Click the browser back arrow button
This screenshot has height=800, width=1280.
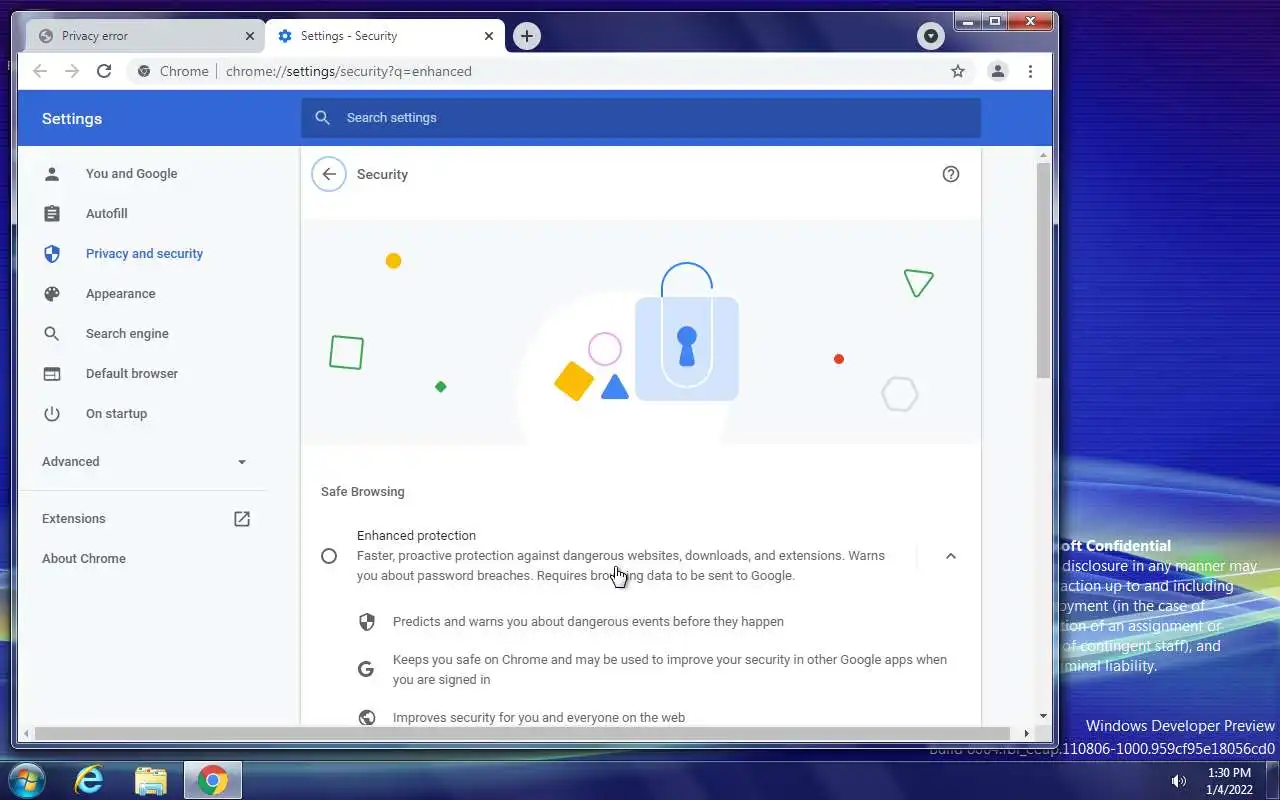click(x=40, y=71)
